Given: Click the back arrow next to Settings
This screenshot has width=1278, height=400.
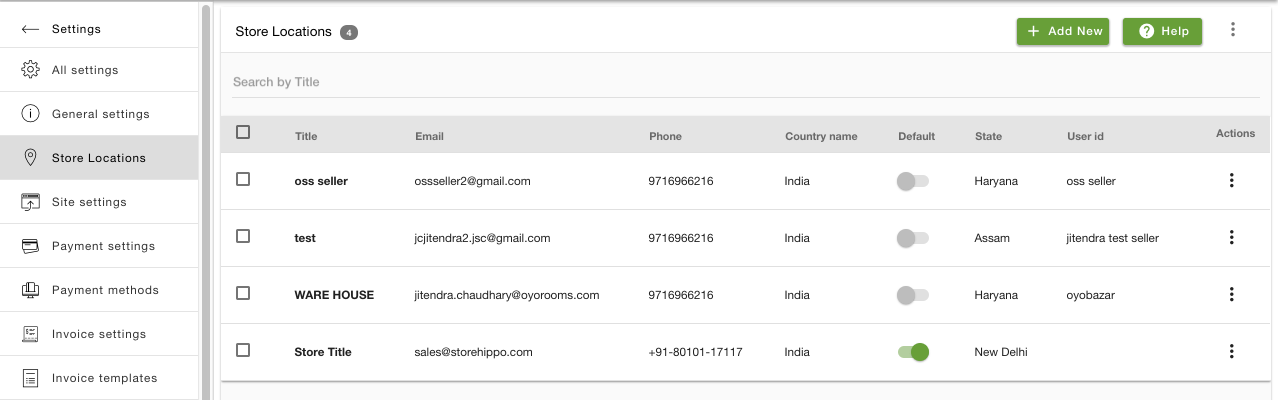Looking at the screenshot, I should 30,29.
